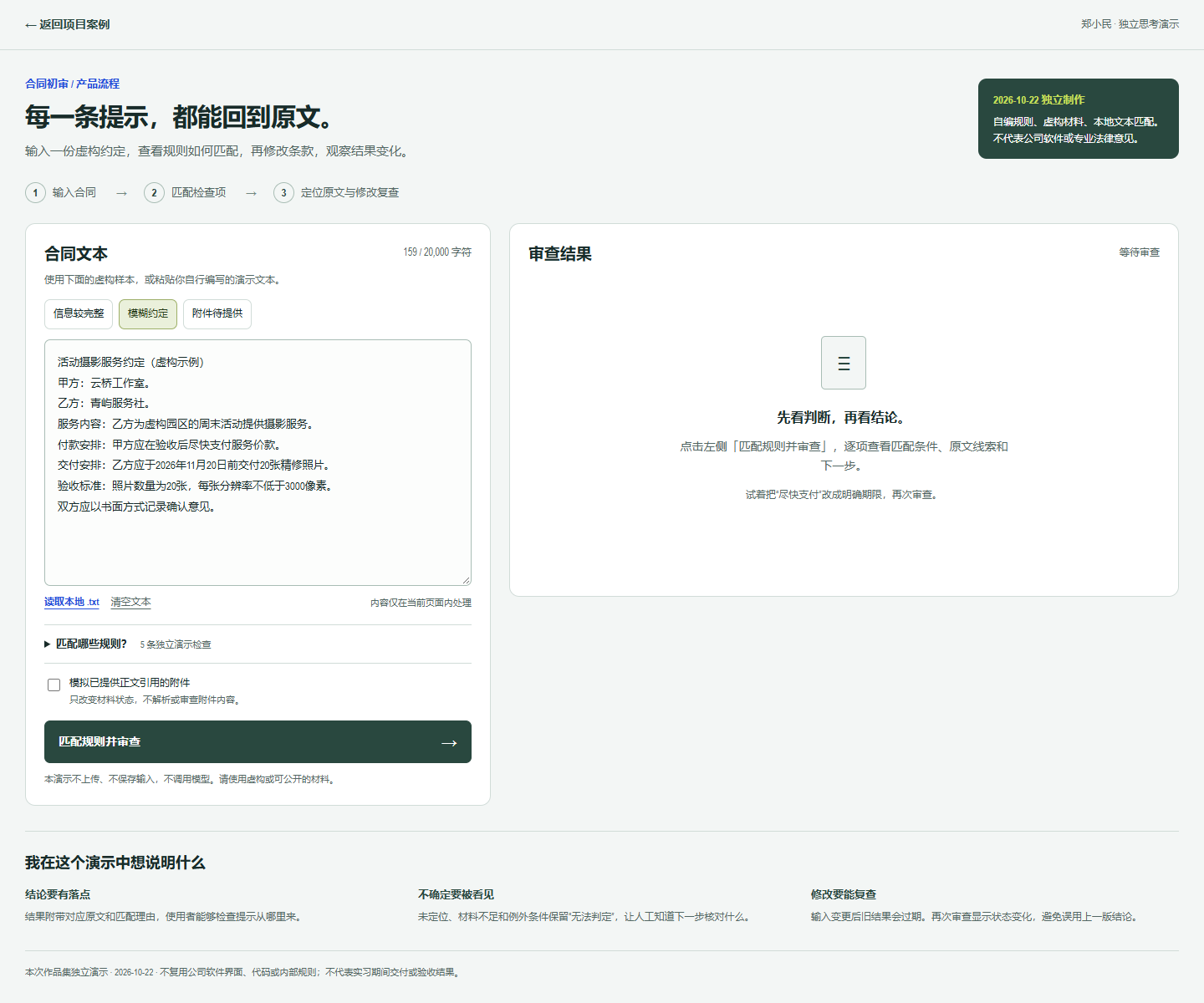1204x1003 pixels.
Task: Click the 交付安排 line in contract text
Action: pos(195,465)
